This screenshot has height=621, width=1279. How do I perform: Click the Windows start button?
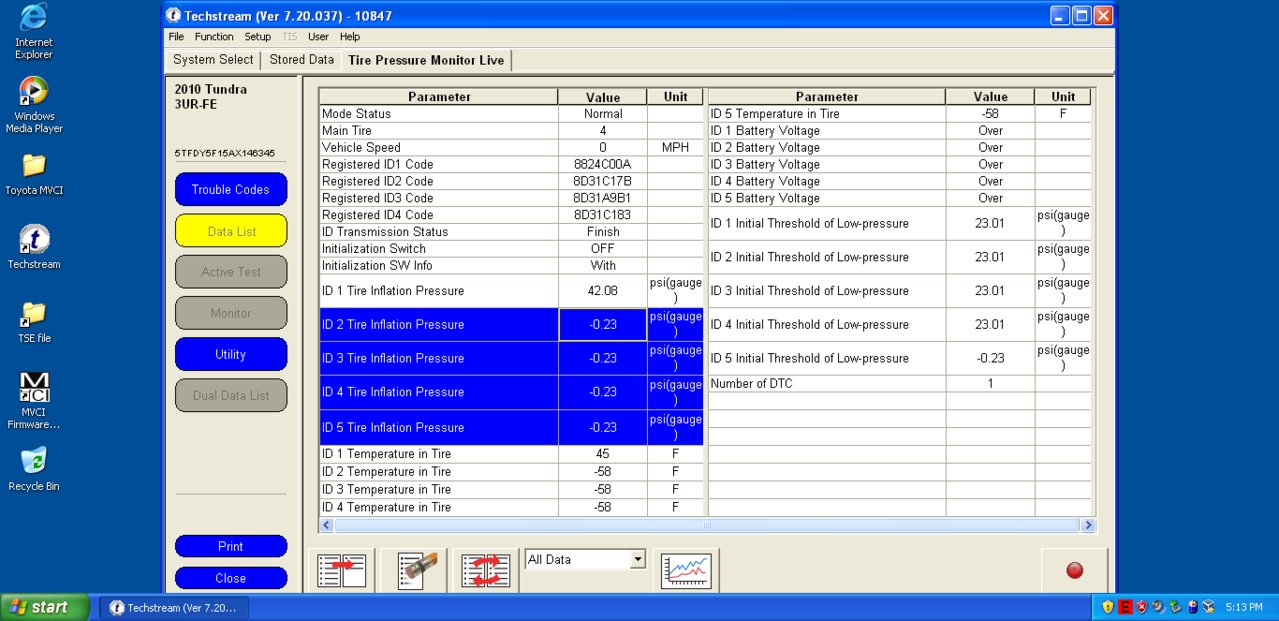coord(45,607)
